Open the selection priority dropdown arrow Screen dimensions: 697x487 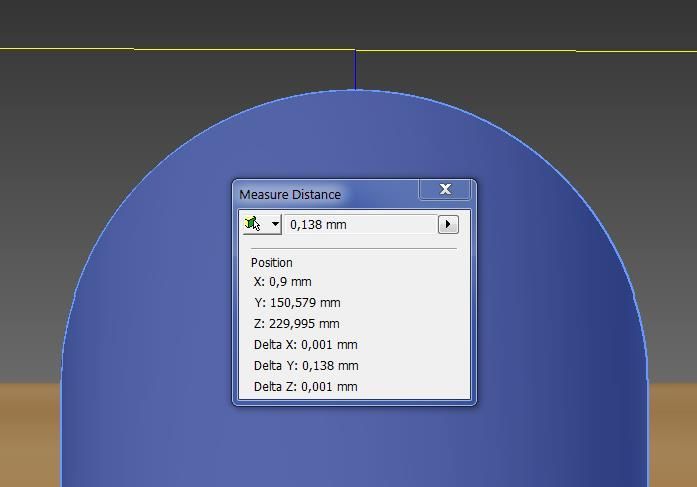click(x=274, y=224)
